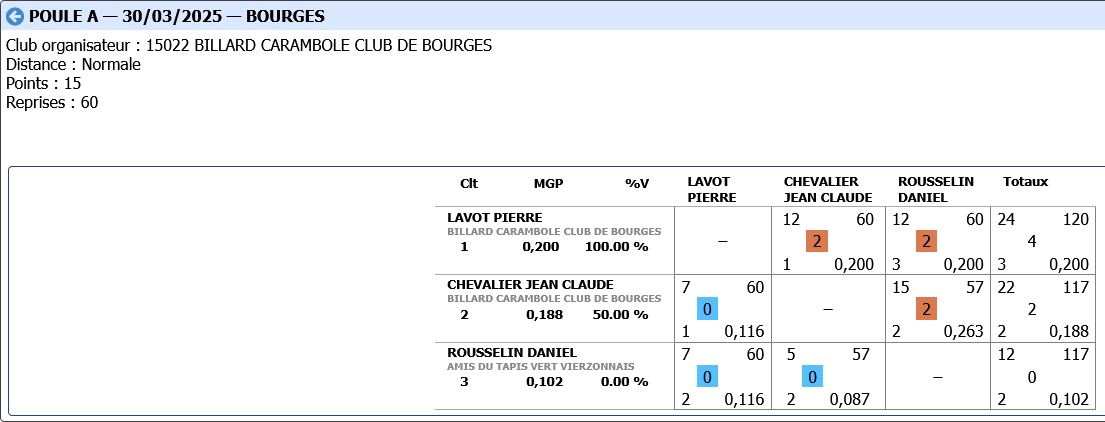This screenshot has height=422, width=1105.
Task: Click the Totaux column header
Action: point(1025,182)
